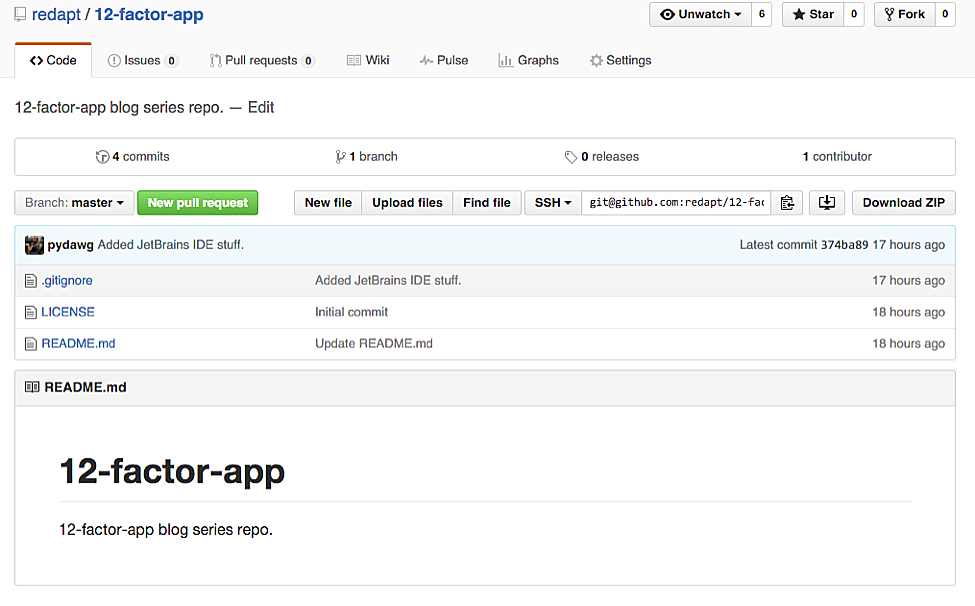Click the README.md file row icon
This screenshot has width=975, height=606.
[30, 344]
